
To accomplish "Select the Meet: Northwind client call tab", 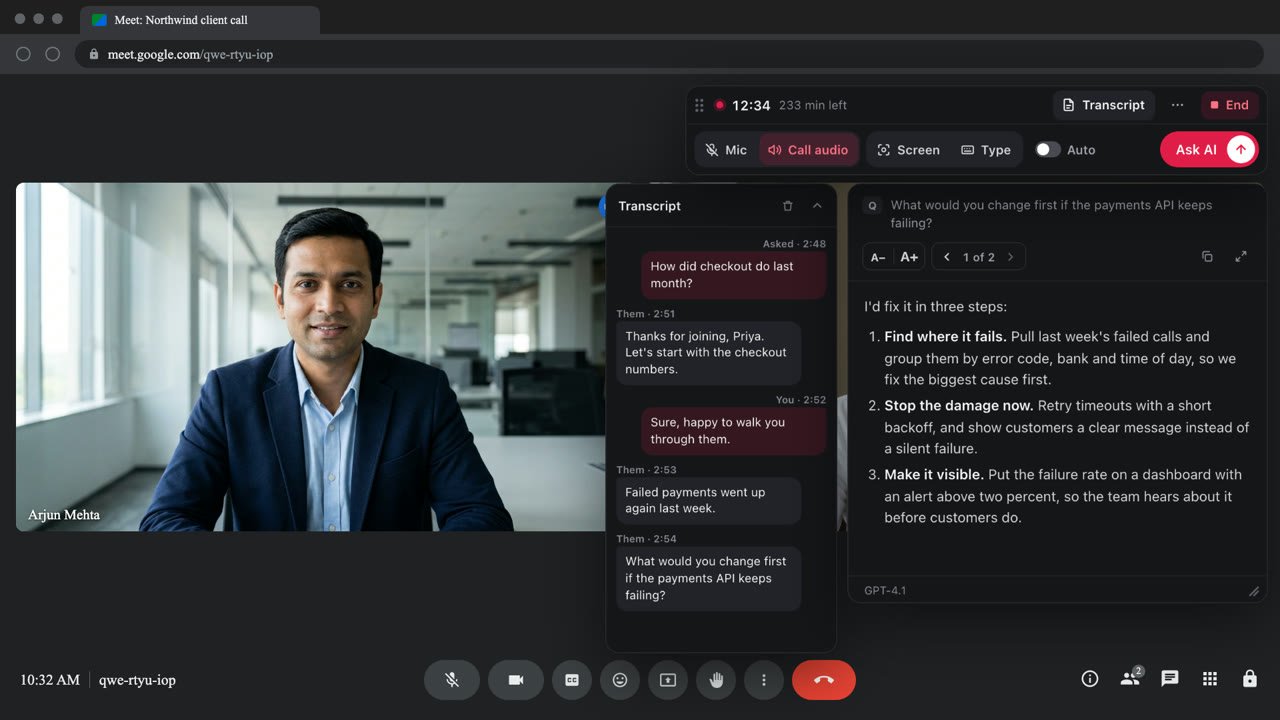I will coord(200,20).
